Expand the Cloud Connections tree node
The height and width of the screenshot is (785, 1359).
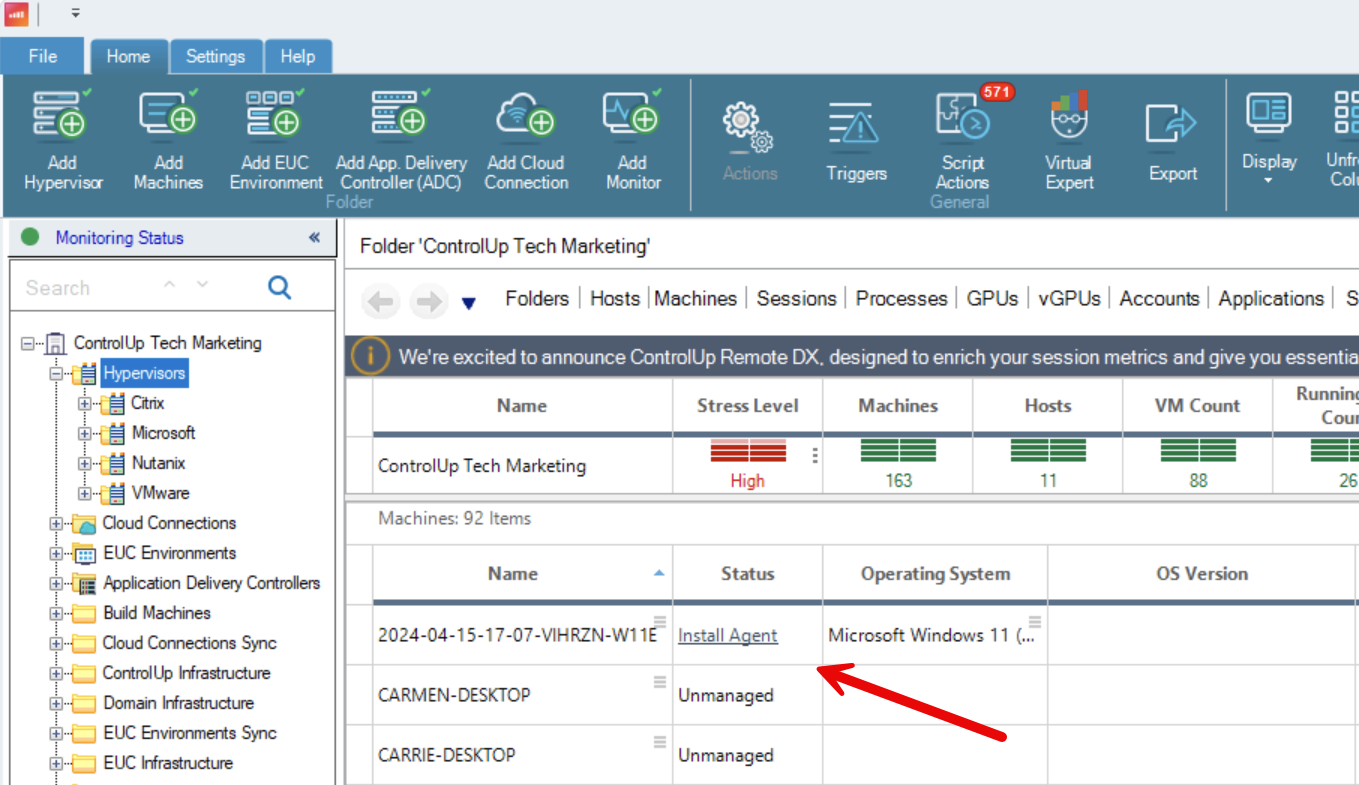pyautogui.click(x=56, y=524)
